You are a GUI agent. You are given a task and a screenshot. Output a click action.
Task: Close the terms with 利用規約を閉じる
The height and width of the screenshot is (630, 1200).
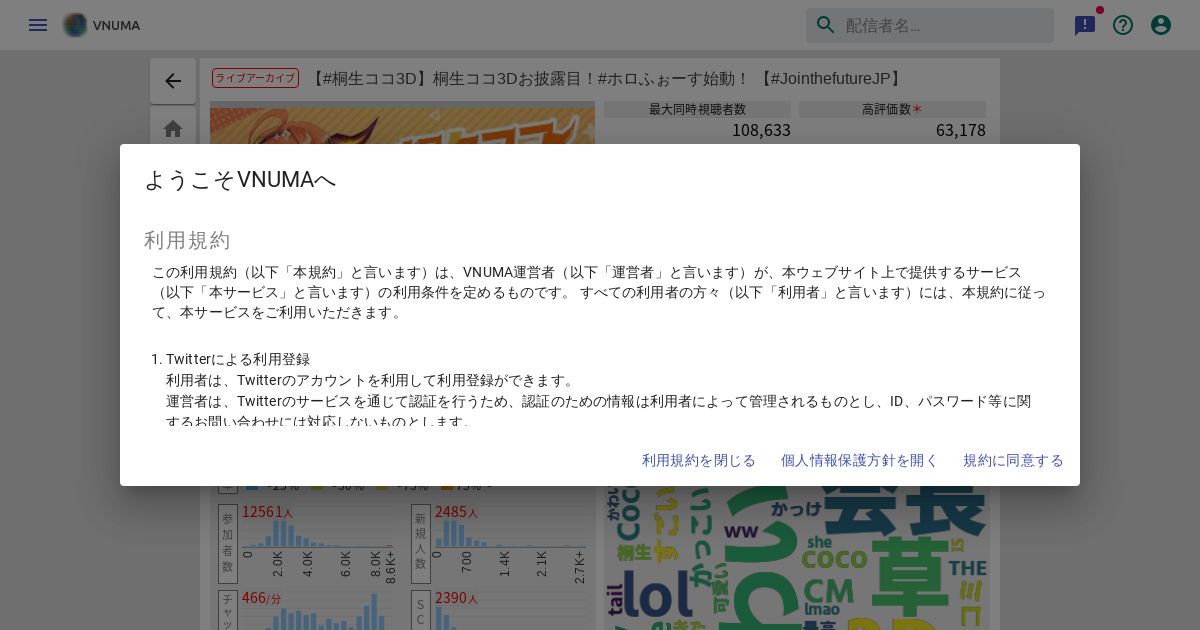point(699,460)
